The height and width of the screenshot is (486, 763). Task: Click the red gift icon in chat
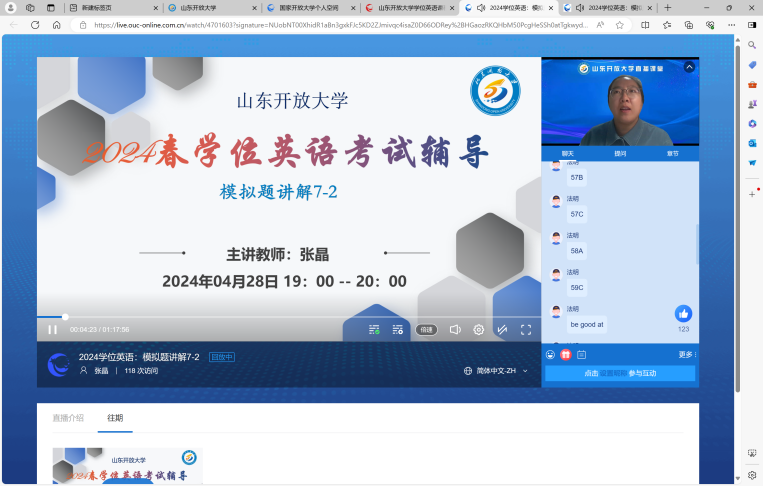click(565, 355)
